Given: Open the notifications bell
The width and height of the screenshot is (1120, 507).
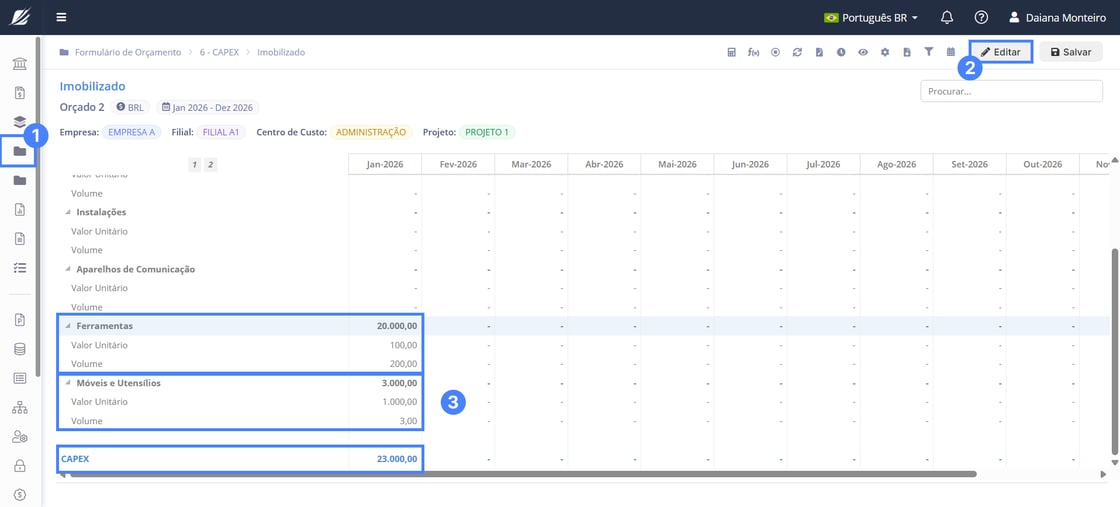Looking at the screenshot, I should tap(947, 17).
